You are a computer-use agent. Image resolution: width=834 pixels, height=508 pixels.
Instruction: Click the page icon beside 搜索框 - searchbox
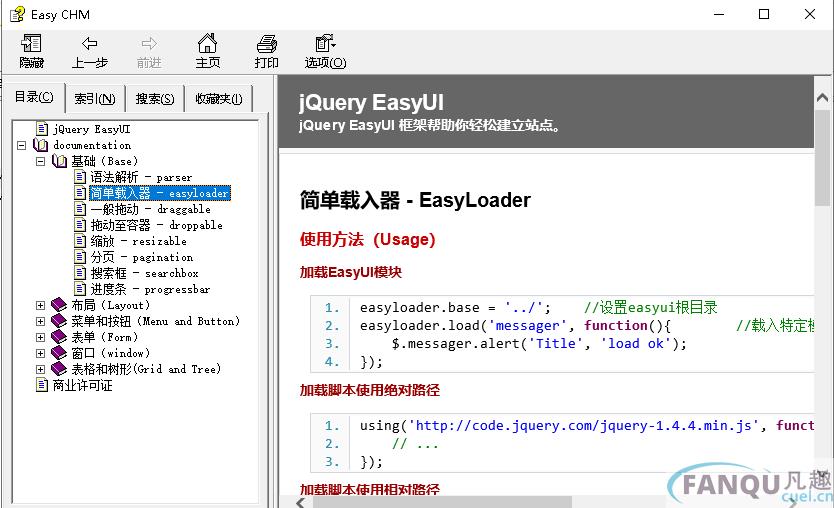click(80, 273)
